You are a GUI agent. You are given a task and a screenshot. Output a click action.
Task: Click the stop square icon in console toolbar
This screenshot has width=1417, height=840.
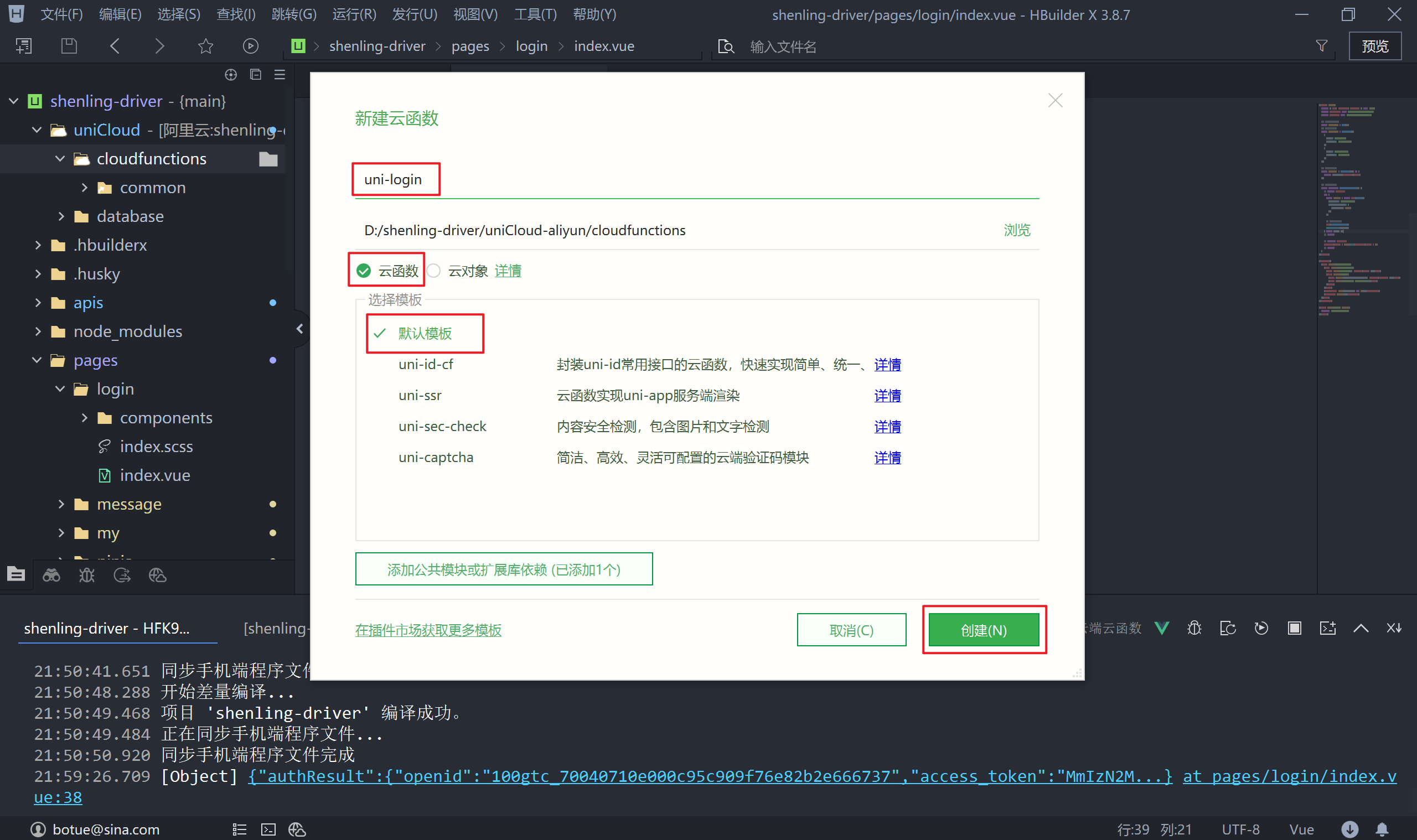[x=1294, y=628]
